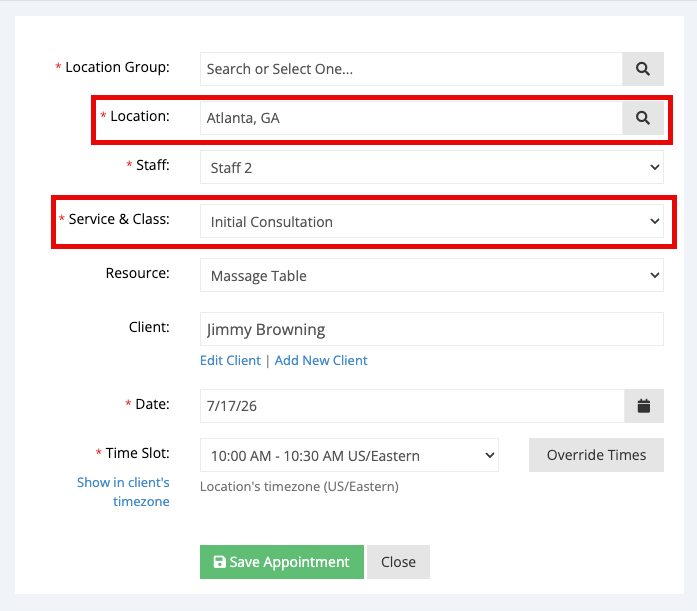
Task: Click Show in client's timezone link
Action: point(123,492)
